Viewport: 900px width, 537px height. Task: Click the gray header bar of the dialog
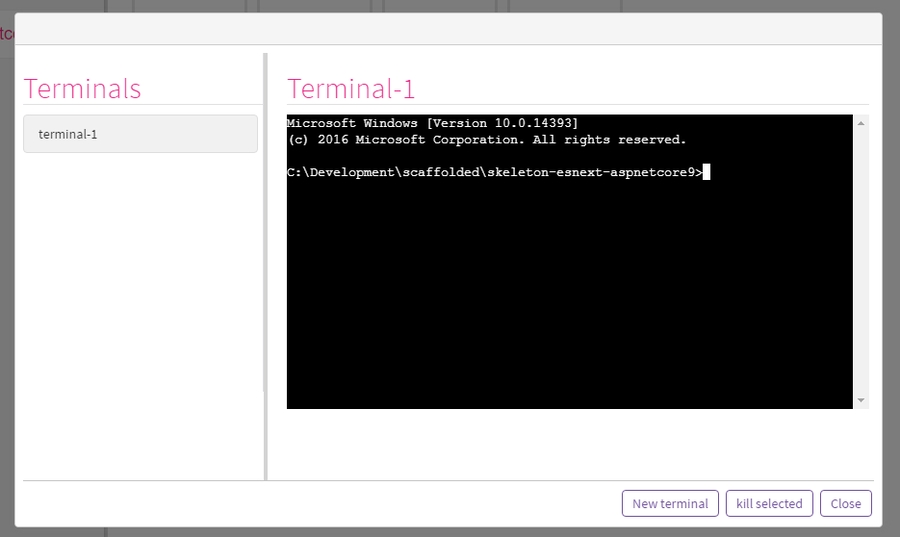448,29
